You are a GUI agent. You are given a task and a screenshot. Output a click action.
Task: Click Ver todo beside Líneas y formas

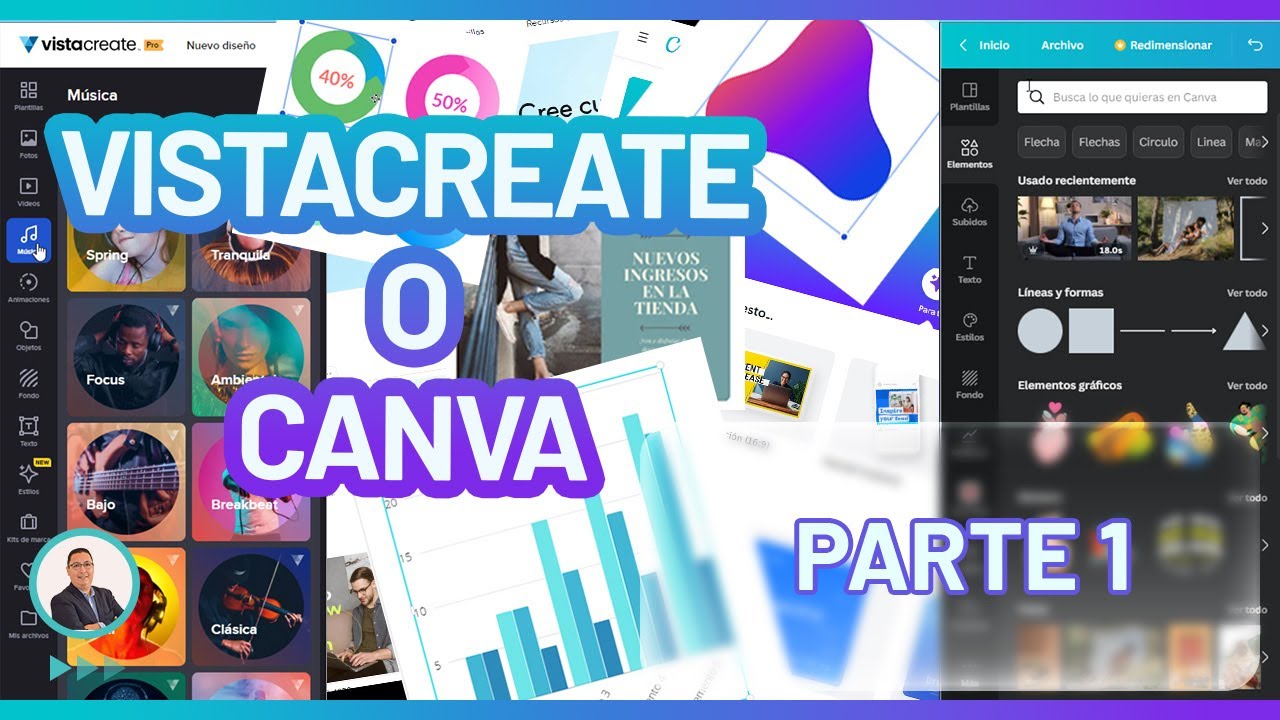(x=1247, y=293)
